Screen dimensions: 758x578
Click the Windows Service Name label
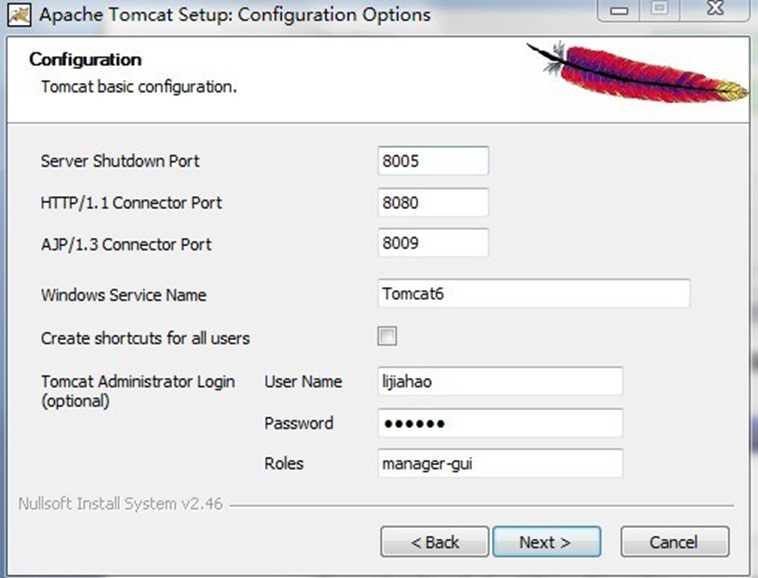tap(124, 295)
